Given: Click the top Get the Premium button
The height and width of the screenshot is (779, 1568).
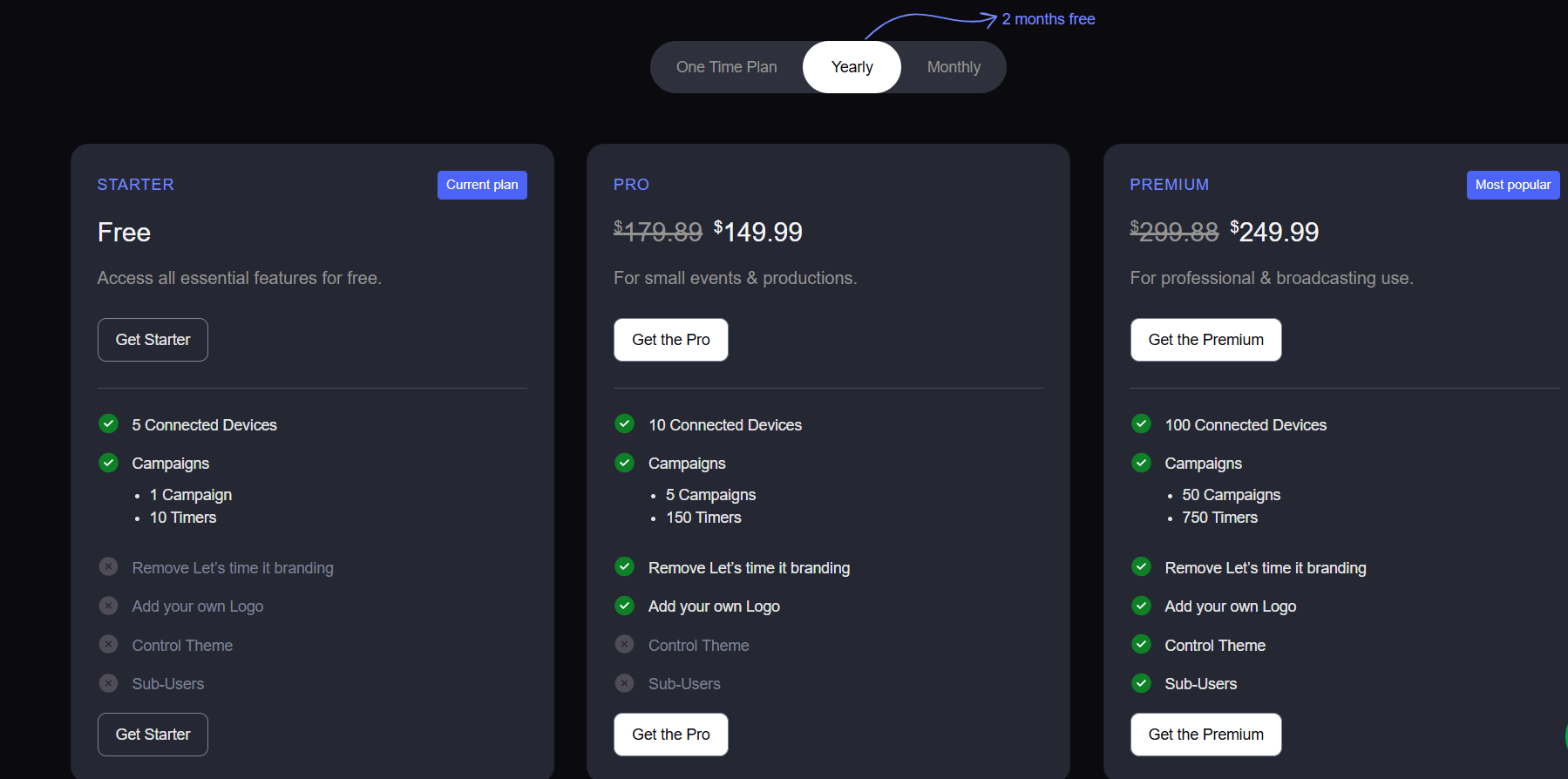Looking at the screenshot, I should pyautogui.click(x=1205, y=340).
